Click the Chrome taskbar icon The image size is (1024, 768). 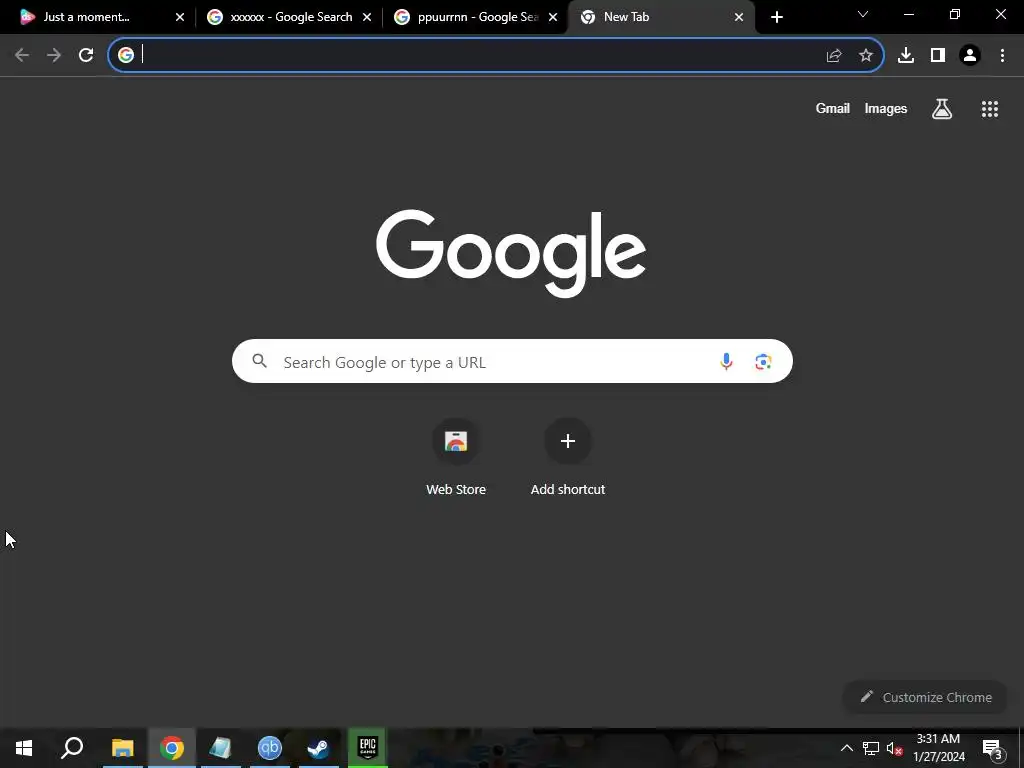(x=172, y=748)
